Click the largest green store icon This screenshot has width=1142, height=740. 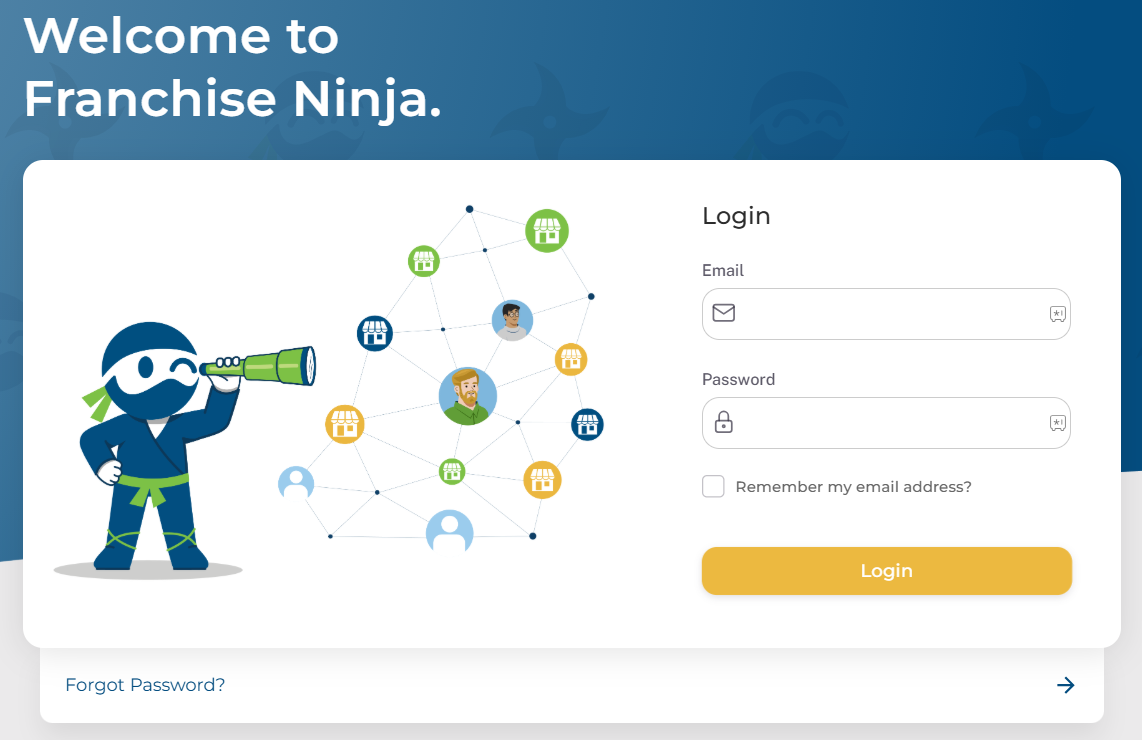[x=547, y=231]
